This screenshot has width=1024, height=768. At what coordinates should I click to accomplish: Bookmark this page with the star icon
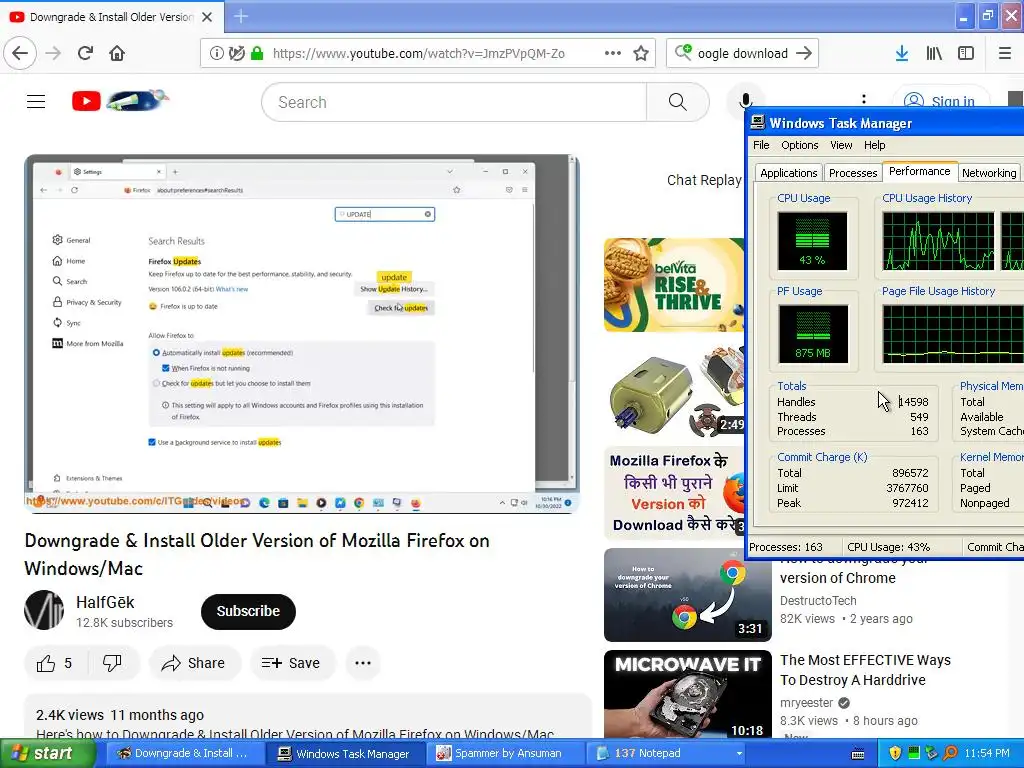tap(641, 54)
